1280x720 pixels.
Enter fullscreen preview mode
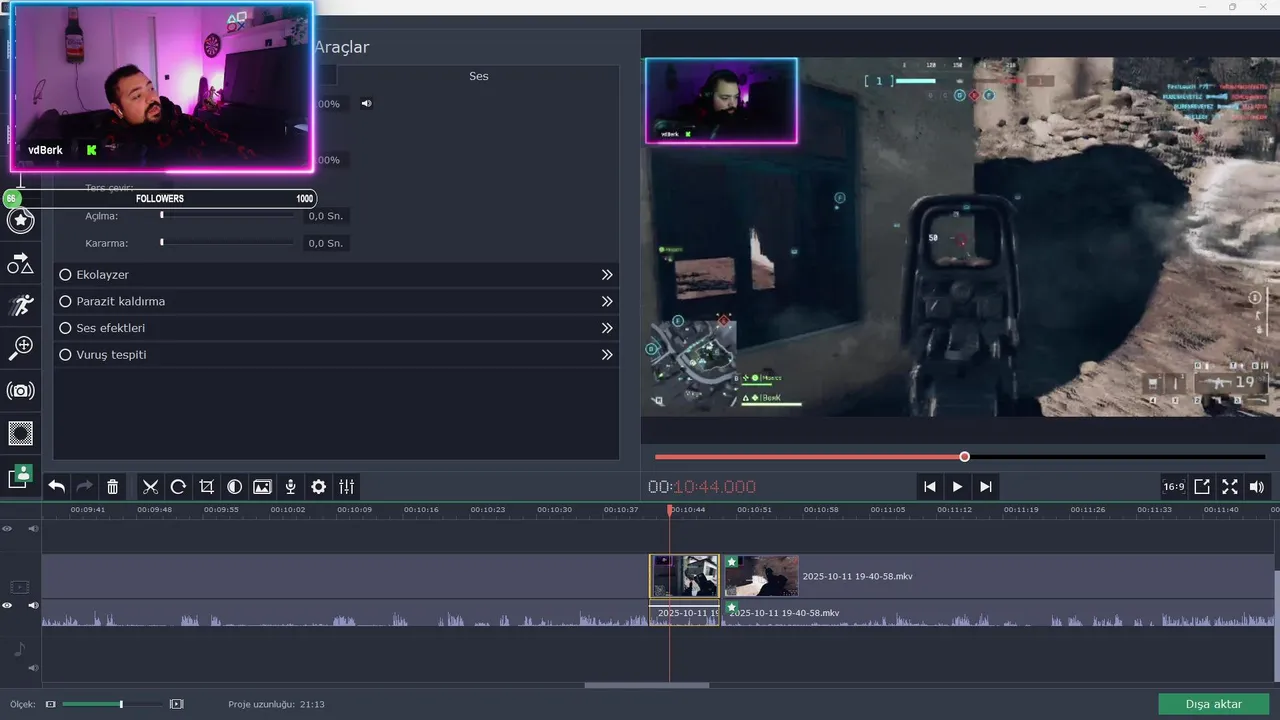click(x=1230, y=487)
